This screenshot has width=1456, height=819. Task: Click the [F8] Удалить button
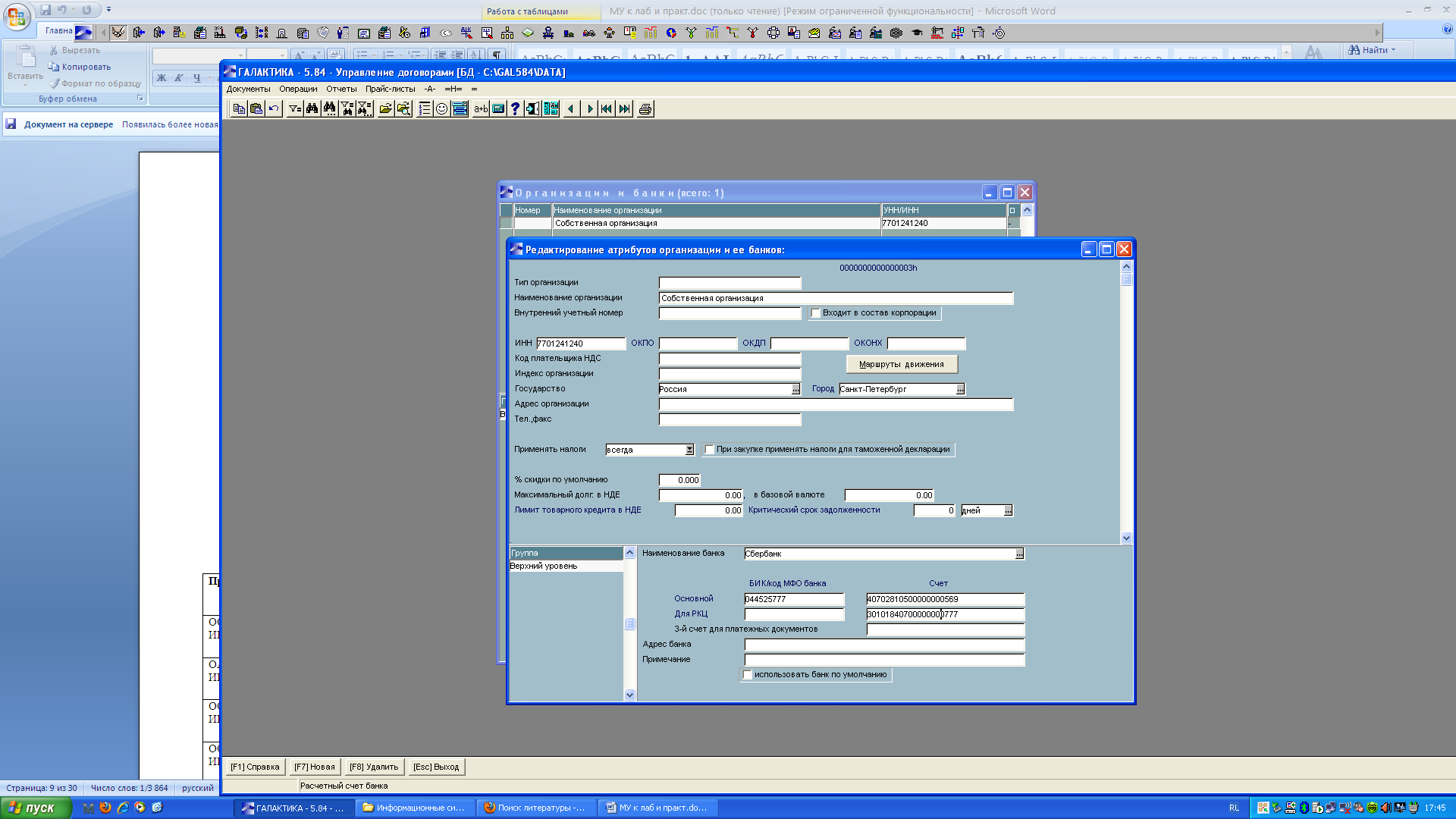pyautogui.click(x=374, y=767)
